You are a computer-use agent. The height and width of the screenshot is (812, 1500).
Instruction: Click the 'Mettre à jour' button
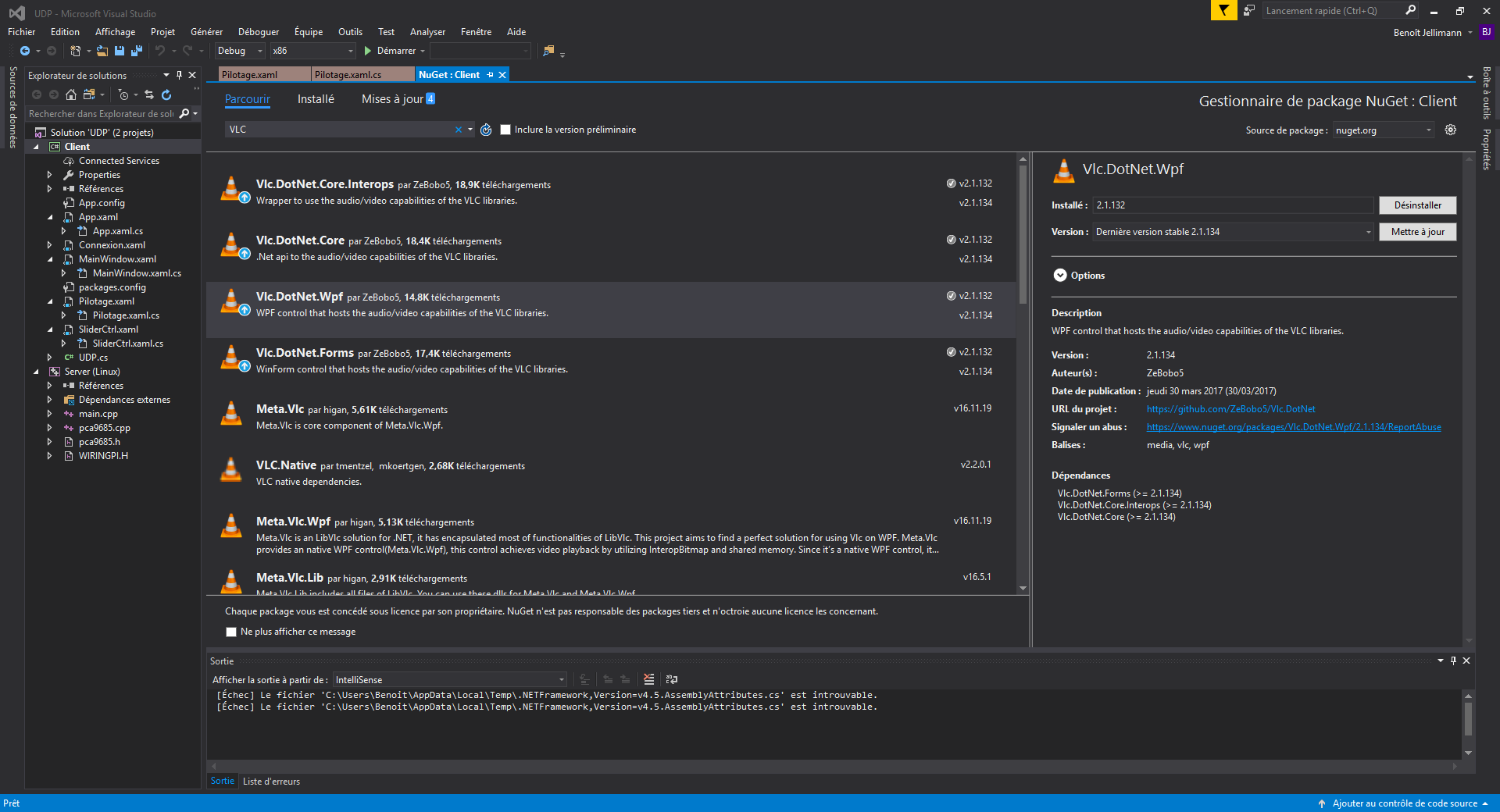1417,232
